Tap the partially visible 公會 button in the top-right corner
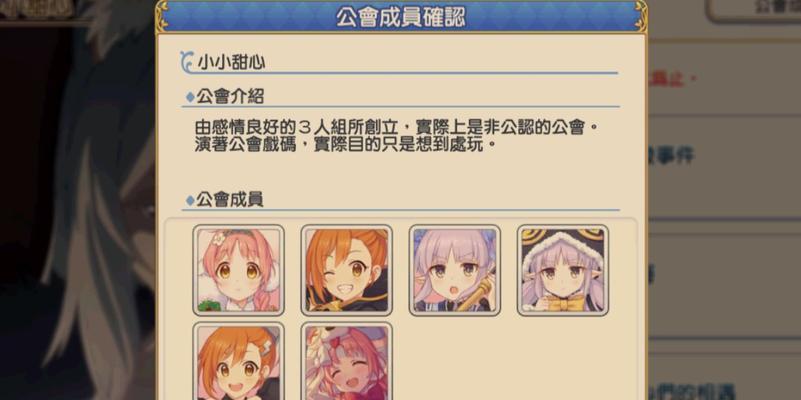Viewport: 801px width, 400px height. pyautogui.click(x=754, y=9)
